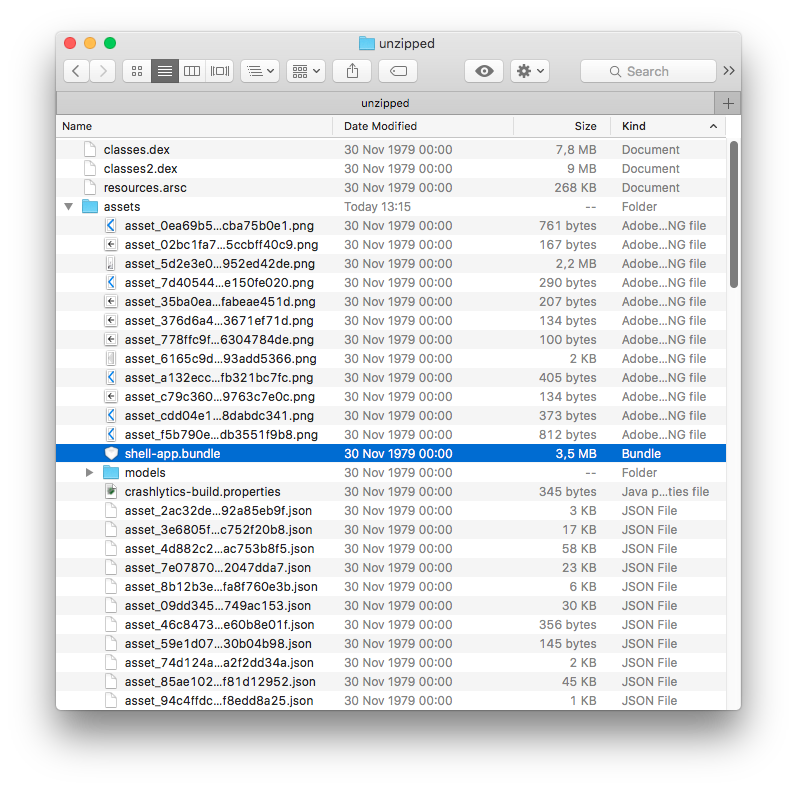Click icon of asset_5d2e3e0...952ed42de.png
Viewport: 797px width, 790px height.
111,263
